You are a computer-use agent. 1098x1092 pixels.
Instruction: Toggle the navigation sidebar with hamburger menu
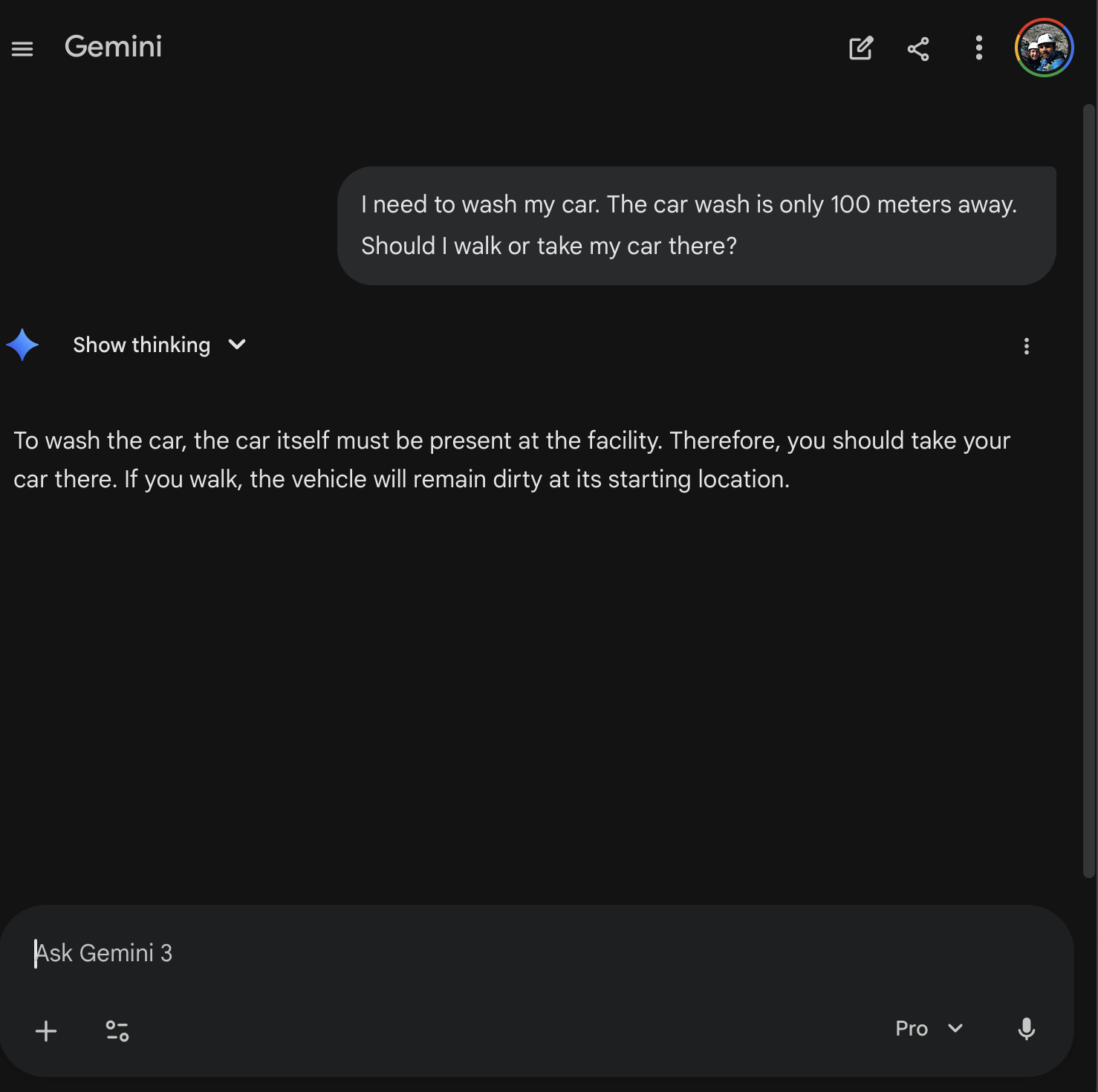click(22, 48)
